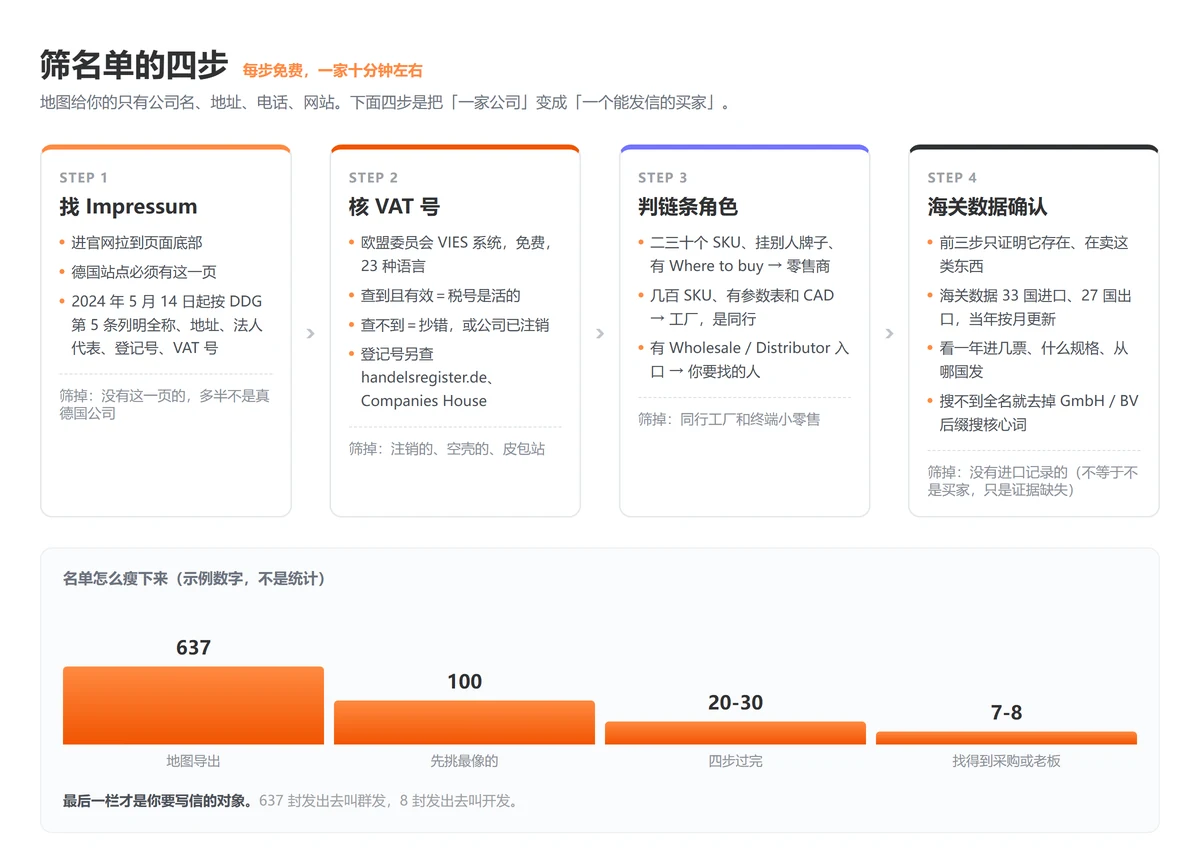The width and height of the screenshot is (1200, 868).
Task: Click the bullet 前三步只证明它存在
Action: pyautogui.click(x=1034, y=254)
